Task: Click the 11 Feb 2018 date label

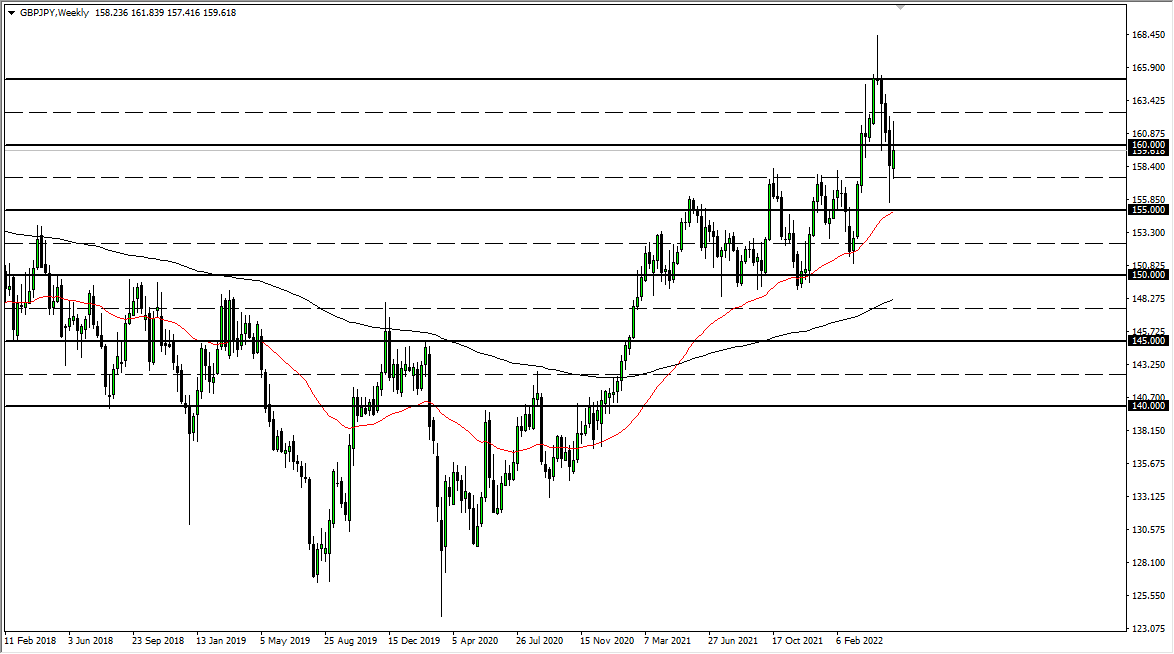Action: (33, 641)
